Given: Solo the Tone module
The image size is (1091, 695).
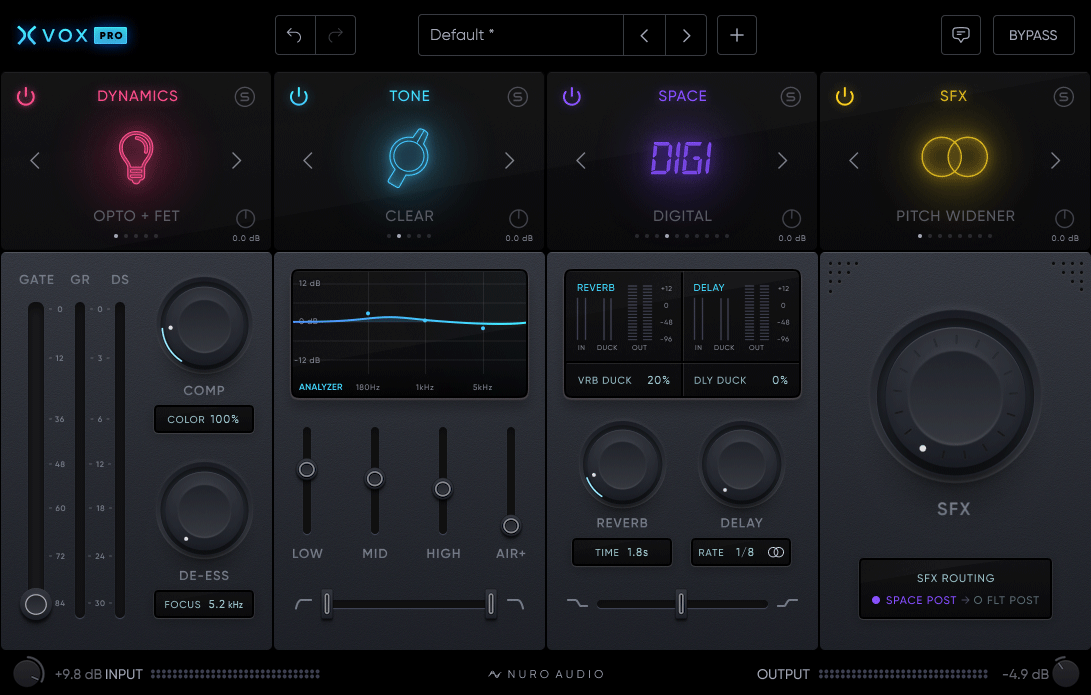Looking at the screenshot, I should [x=518, y=97].
